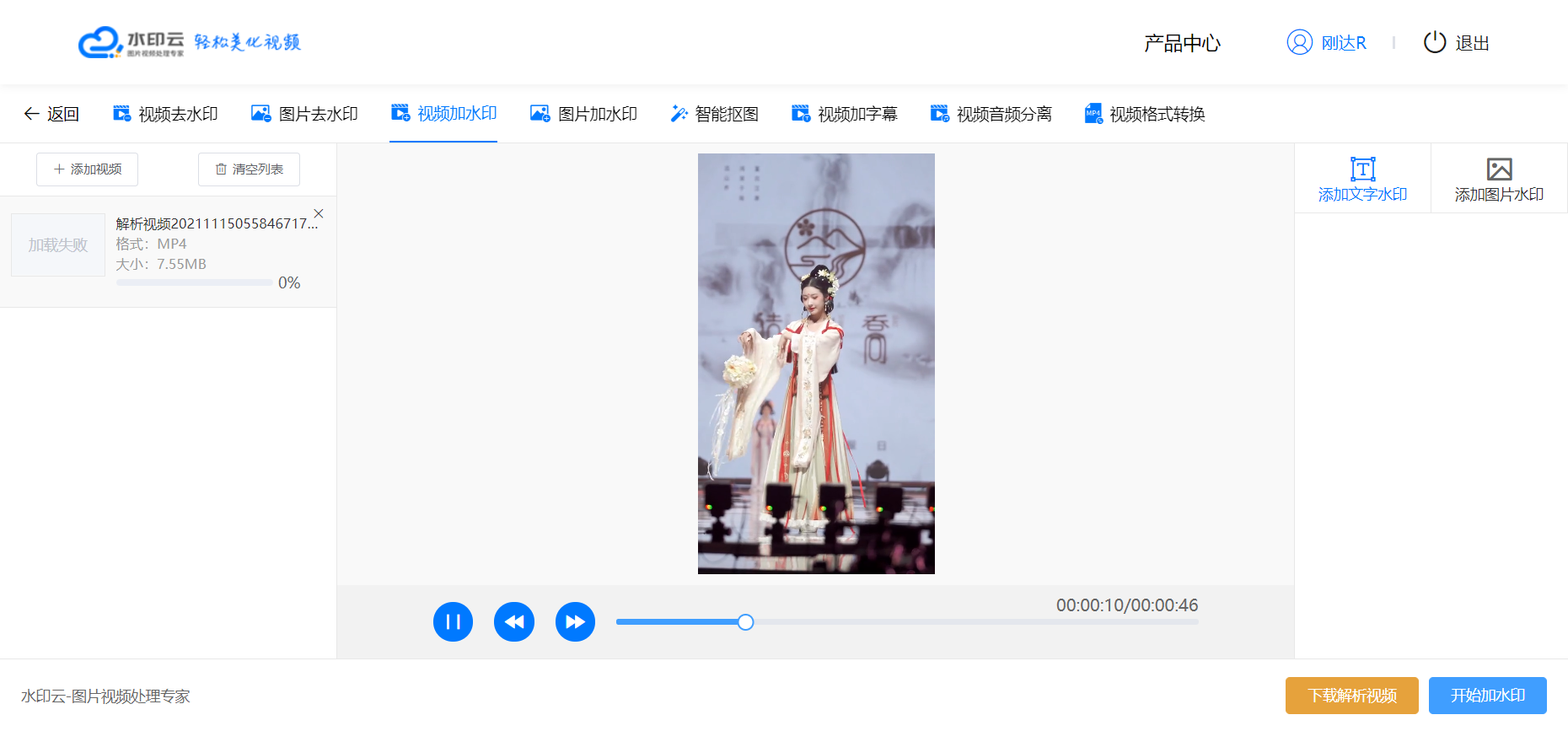Image resolution: width=1568 pixels, height=731 pixels.
Task: Click the user avatar icon
Action: tap(1299, 42)
